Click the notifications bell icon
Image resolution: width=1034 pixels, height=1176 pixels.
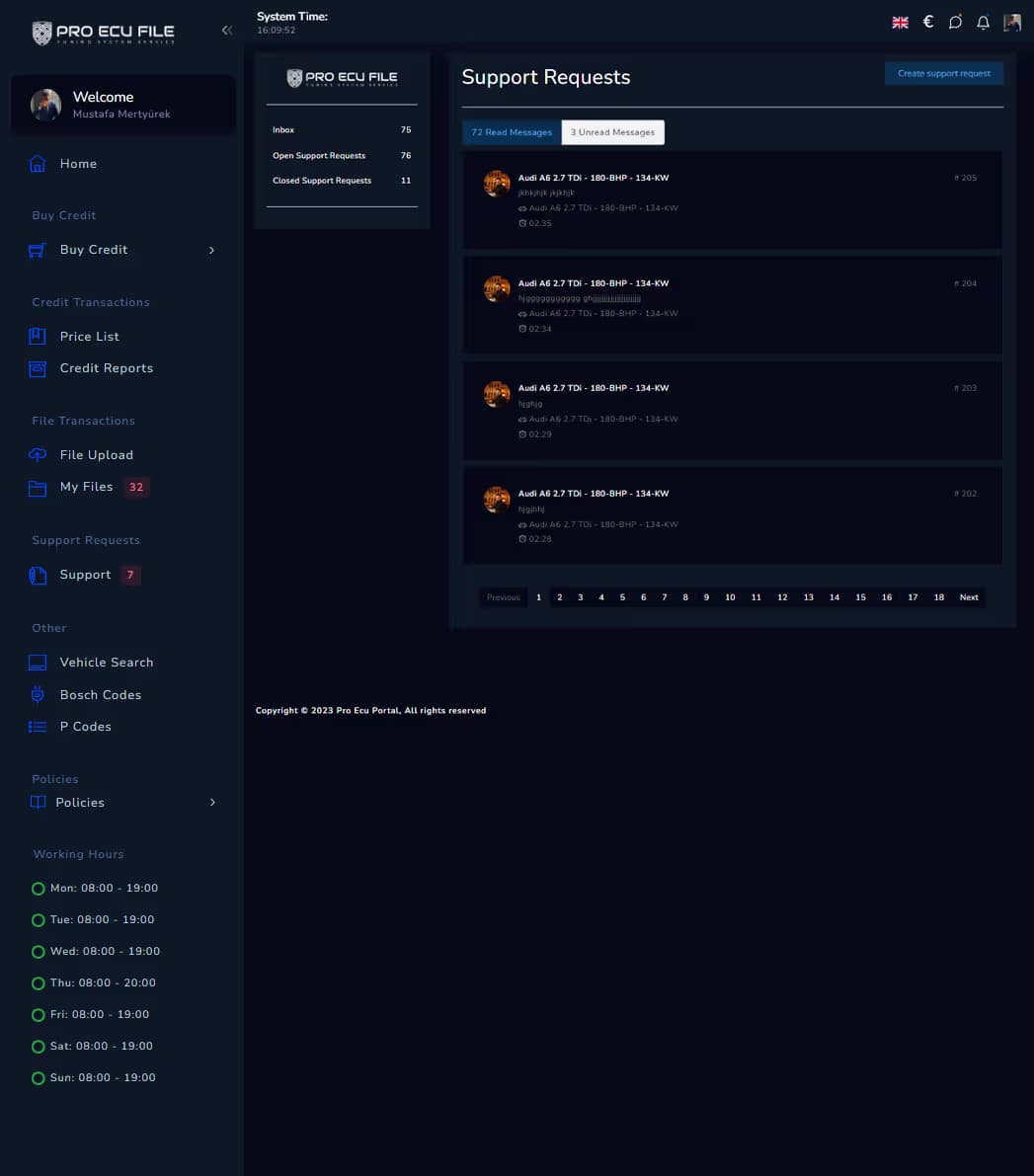(x=983, y=21)
